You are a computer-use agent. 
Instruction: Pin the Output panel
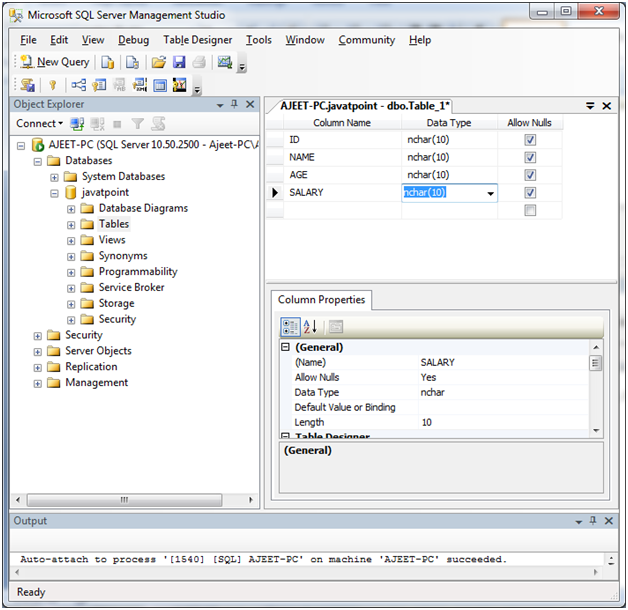(x=593, y=521)
